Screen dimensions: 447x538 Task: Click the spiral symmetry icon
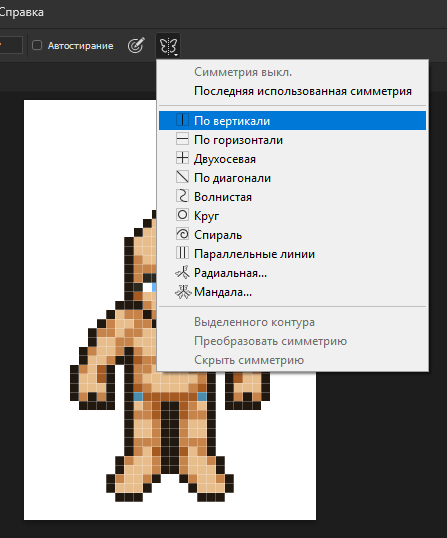pos(182,234)
